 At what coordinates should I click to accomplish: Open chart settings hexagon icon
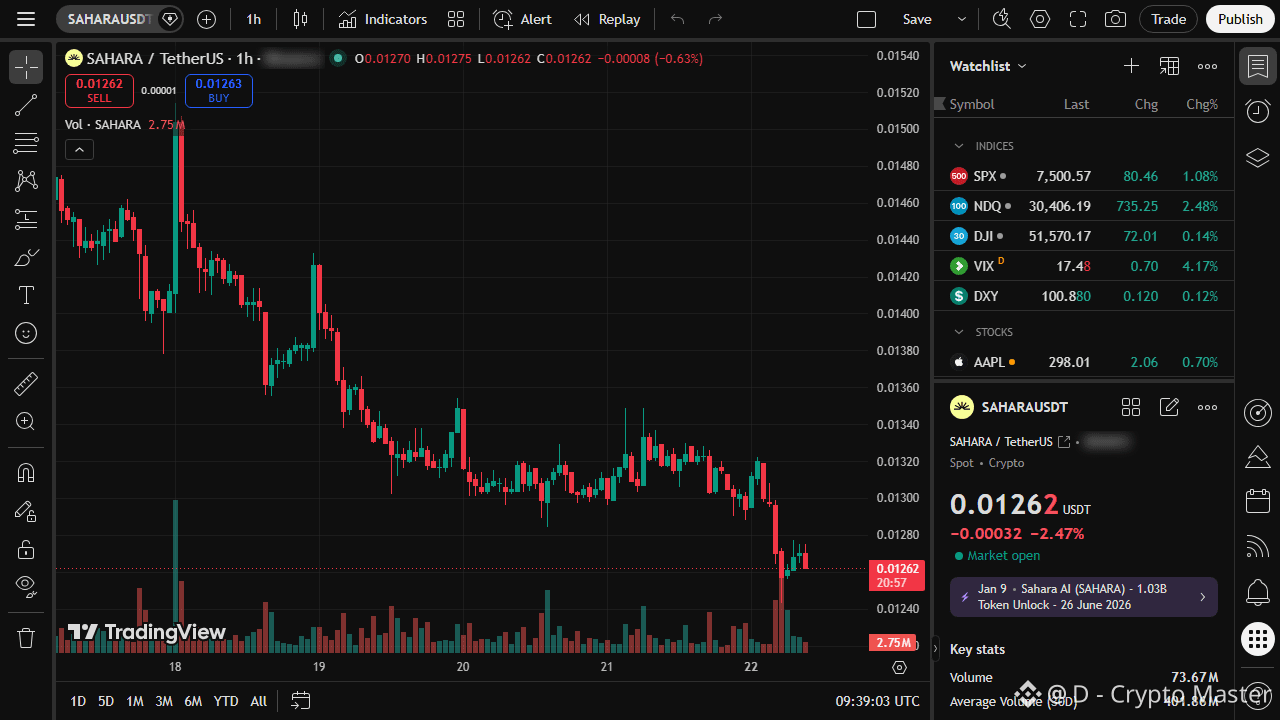1040,19
